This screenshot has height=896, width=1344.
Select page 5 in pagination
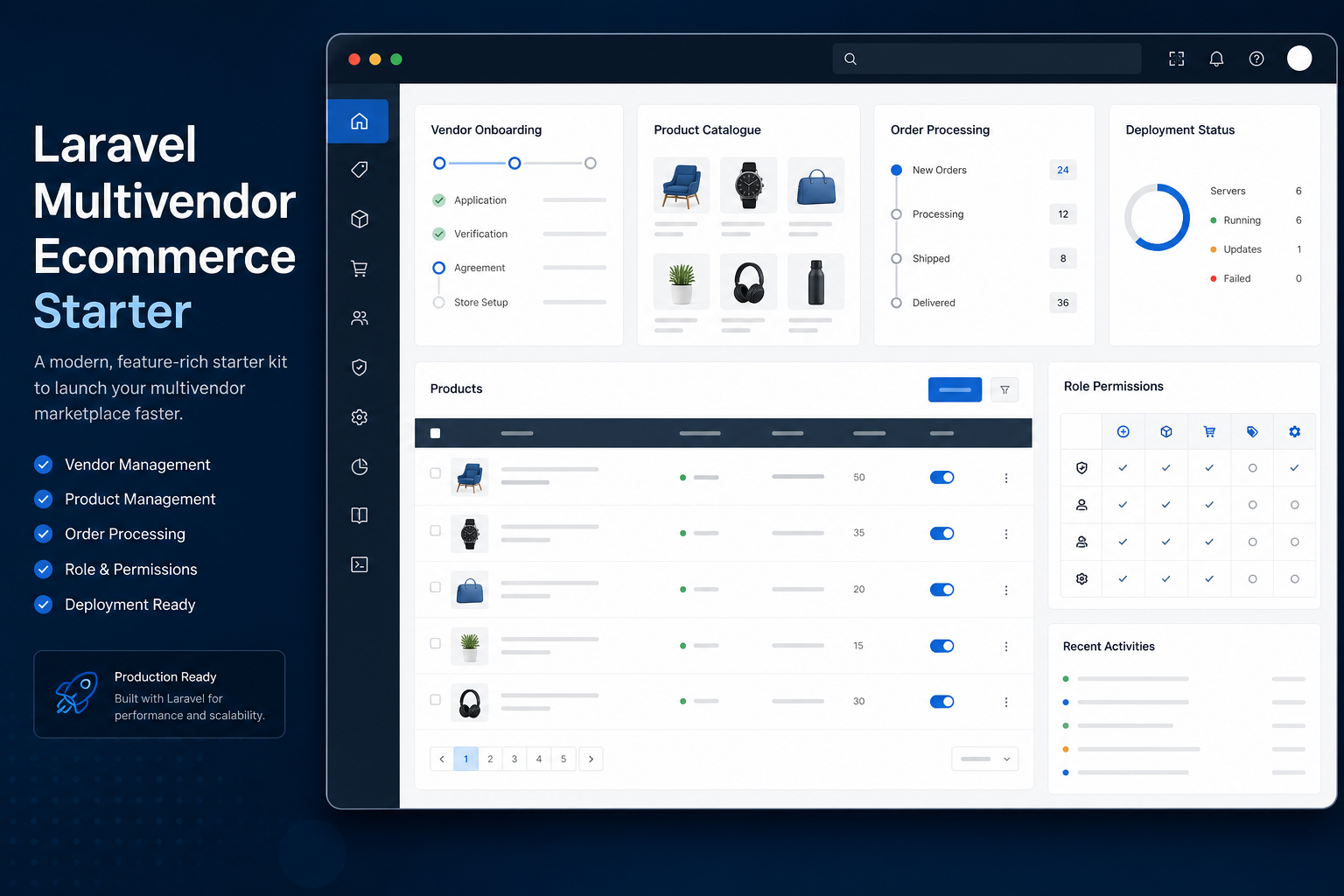point(563,759)
